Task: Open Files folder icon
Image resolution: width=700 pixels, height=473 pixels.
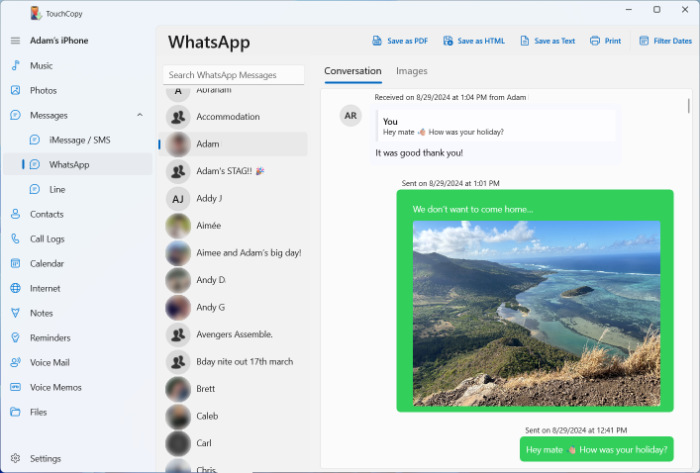Action: pyautogui.click(x=15, y=412)
